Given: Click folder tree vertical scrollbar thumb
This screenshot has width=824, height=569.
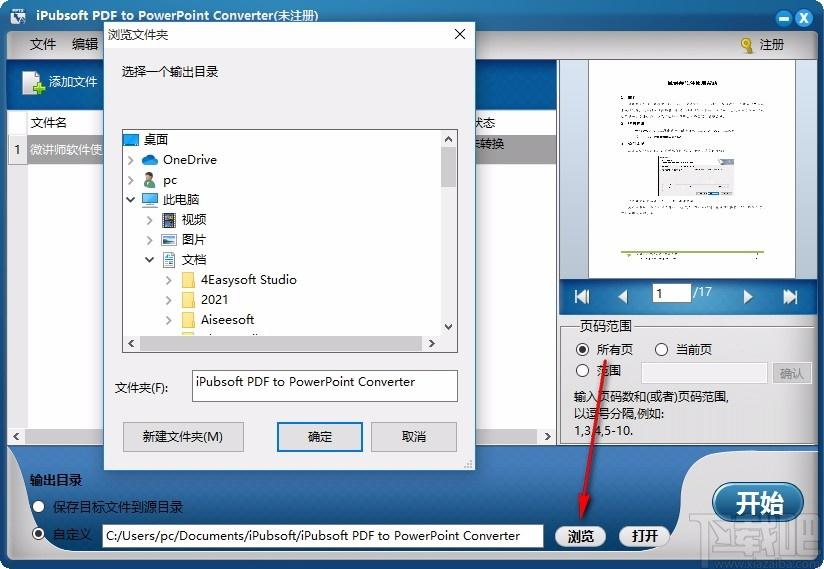Looking at the screenshot, I should click(448, 167).
